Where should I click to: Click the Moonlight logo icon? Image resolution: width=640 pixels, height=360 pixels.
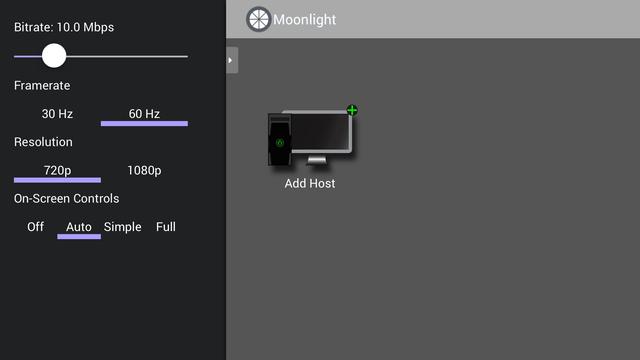(x=258, y=19)
